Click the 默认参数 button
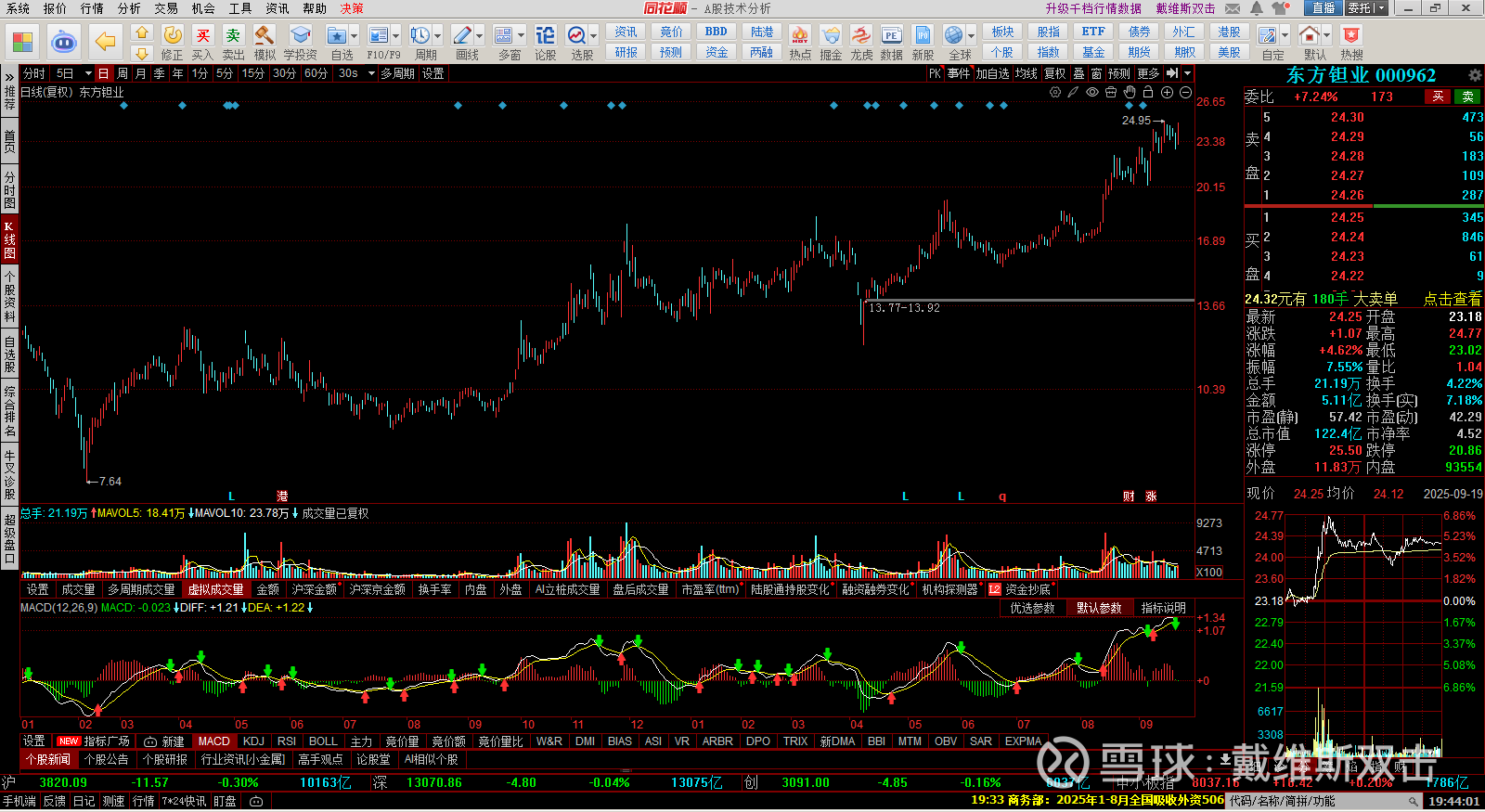Image resolution: width=1485 pixels, height=812 pixels. [1099, 608]
